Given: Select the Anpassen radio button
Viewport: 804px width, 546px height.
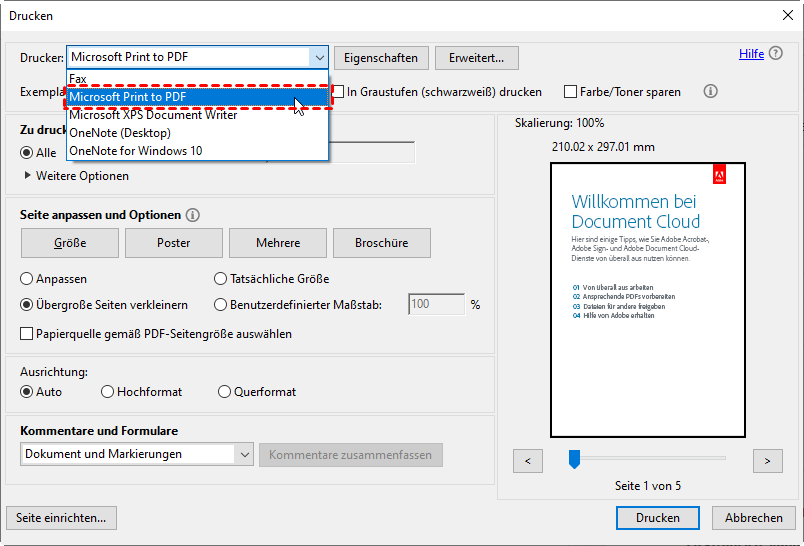Looking at the screenshot, I should pos(26,279).
